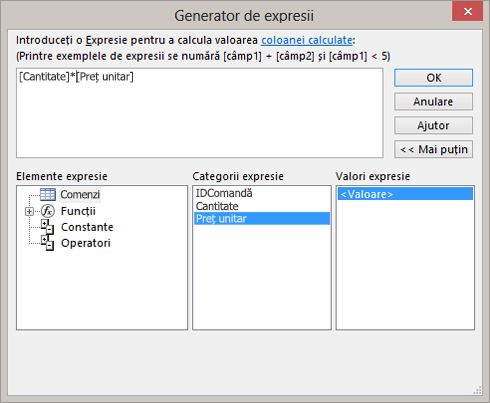Open help with Ajutor button
This screenshot has width=490, height=403.
[x=433, y=125]
